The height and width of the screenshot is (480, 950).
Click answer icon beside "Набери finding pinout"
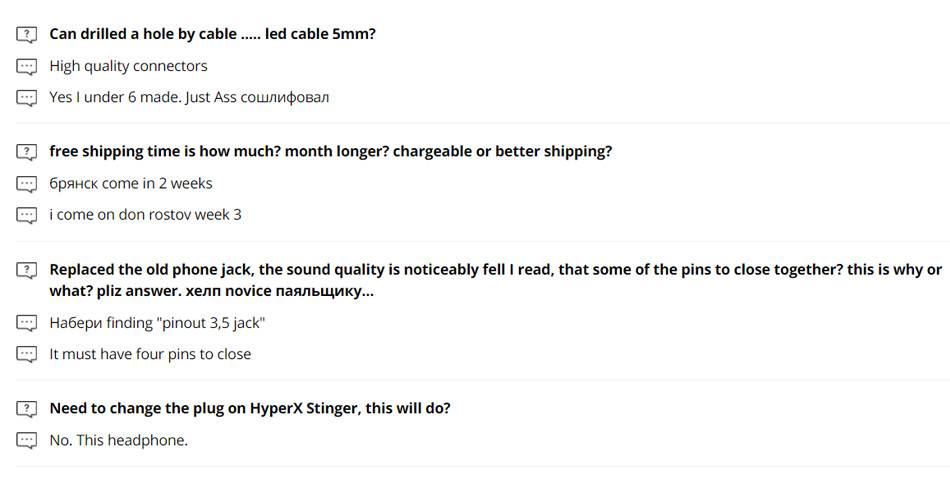(x=26, y=323)
